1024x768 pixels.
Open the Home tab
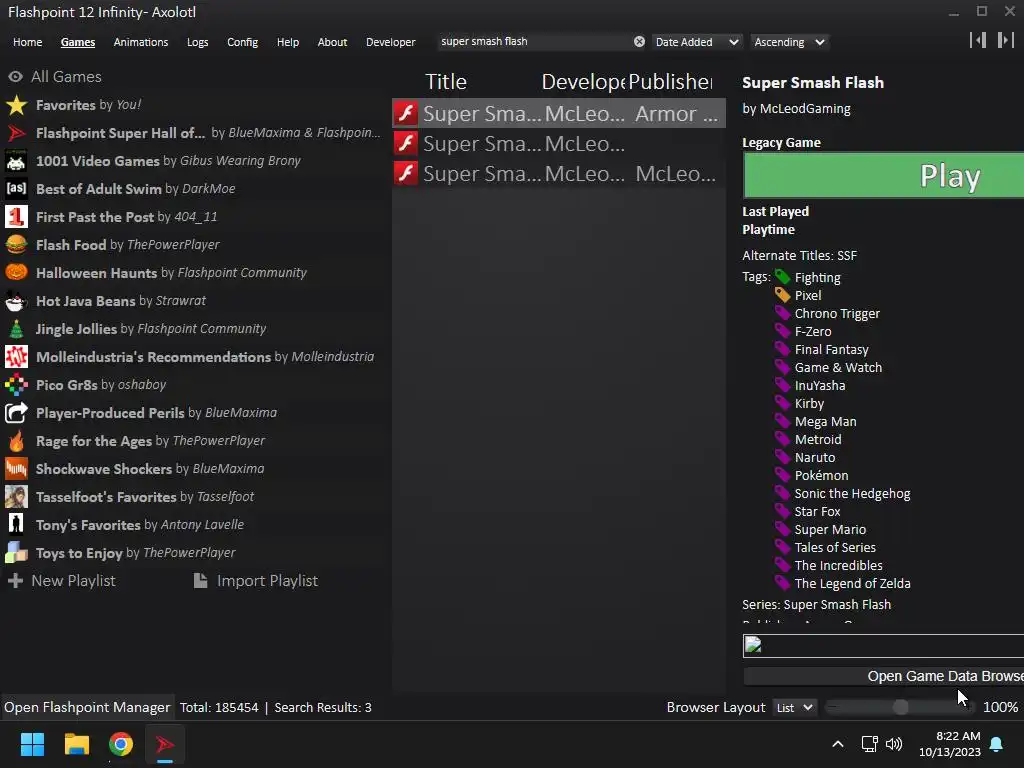27,42
